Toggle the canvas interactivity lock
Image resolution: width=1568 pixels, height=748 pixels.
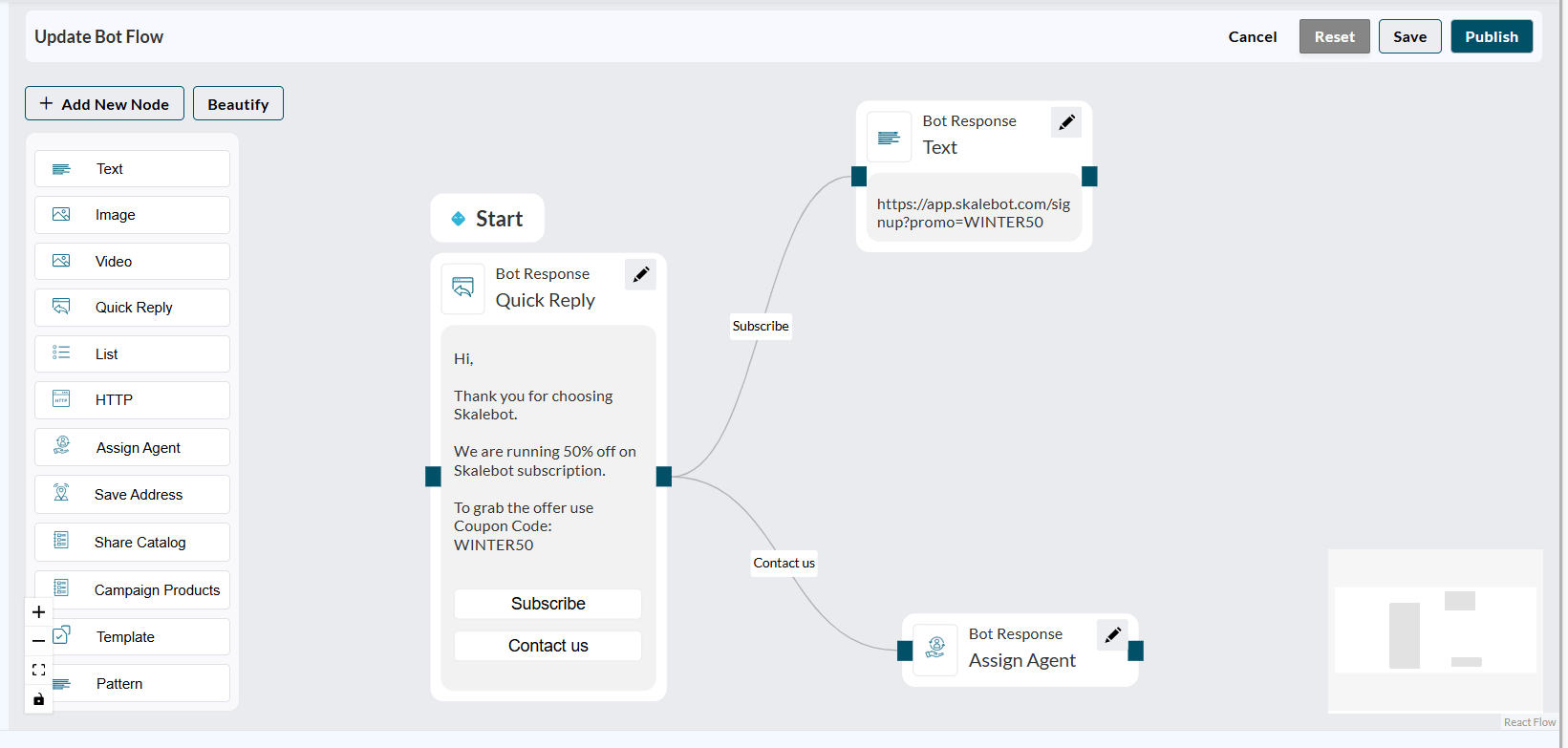(x=38, y=699)
